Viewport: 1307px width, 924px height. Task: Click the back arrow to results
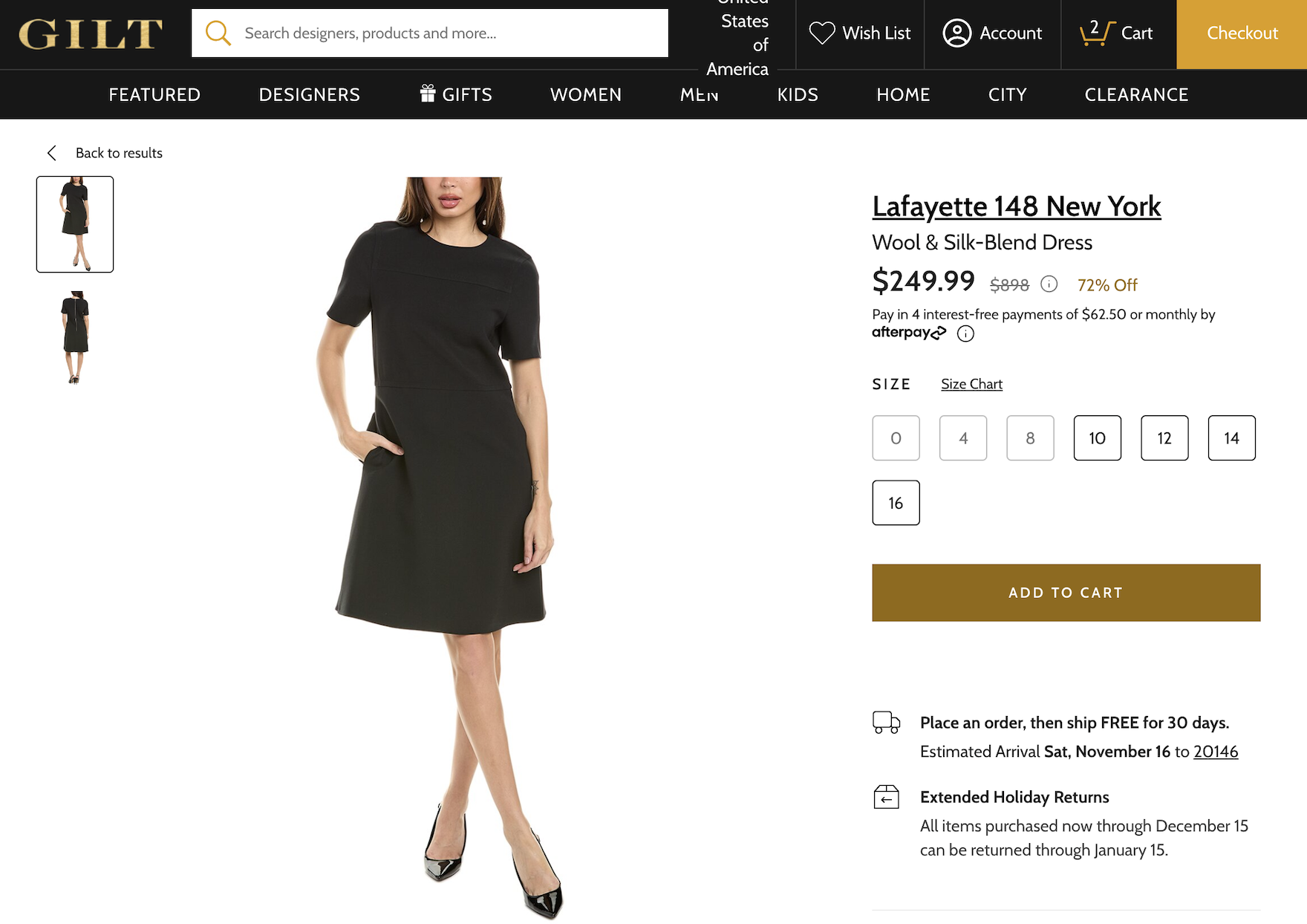pos(52,153)
